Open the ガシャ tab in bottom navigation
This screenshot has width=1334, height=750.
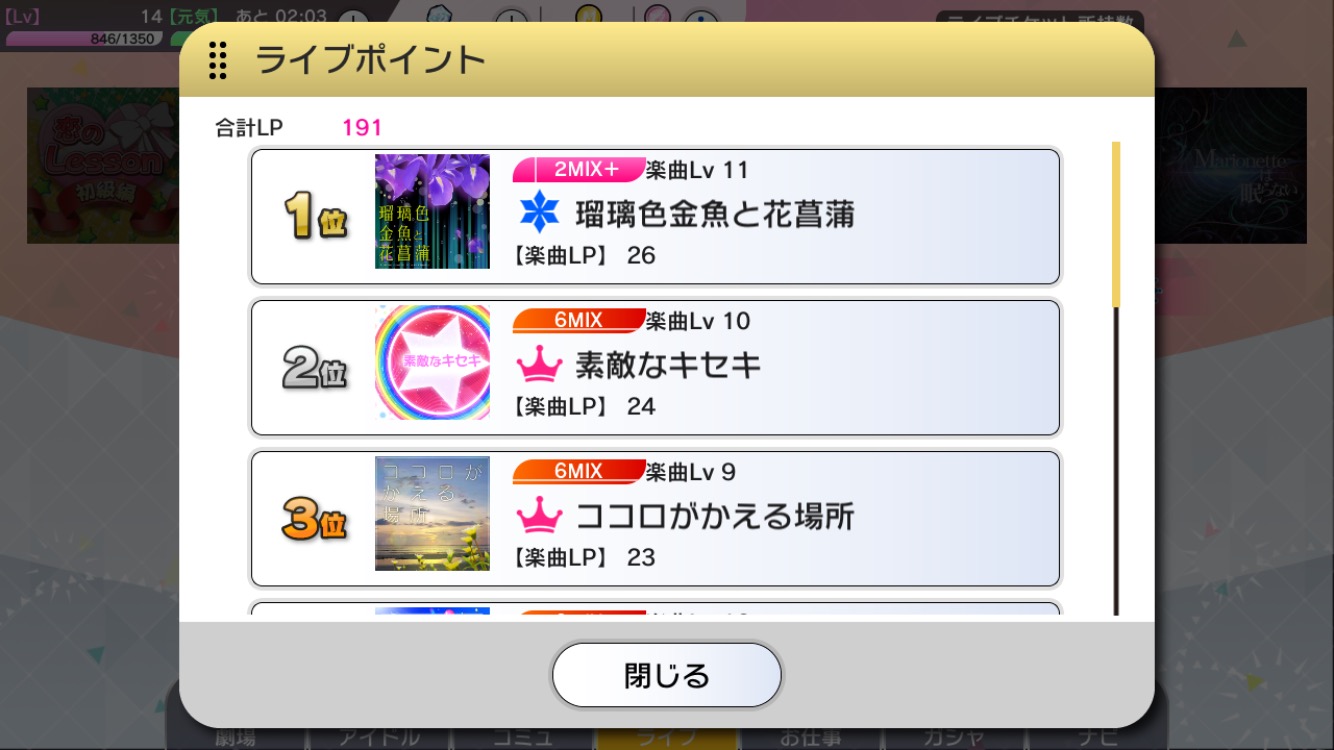[x=953, y=737]
